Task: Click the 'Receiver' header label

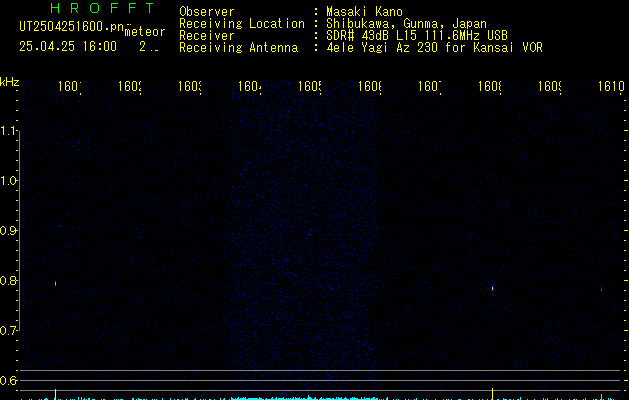Action: pos(207,35)
